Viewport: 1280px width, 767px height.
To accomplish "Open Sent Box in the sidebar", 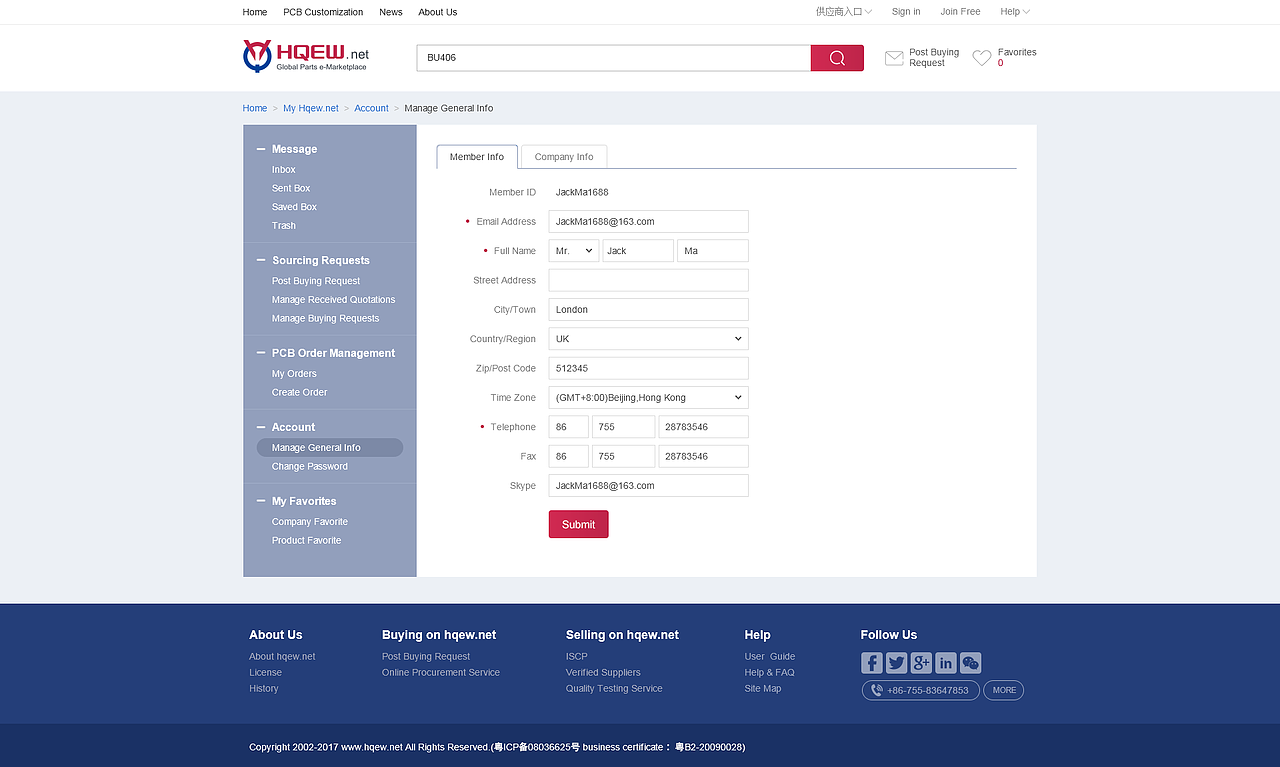I will pos(291,188).
